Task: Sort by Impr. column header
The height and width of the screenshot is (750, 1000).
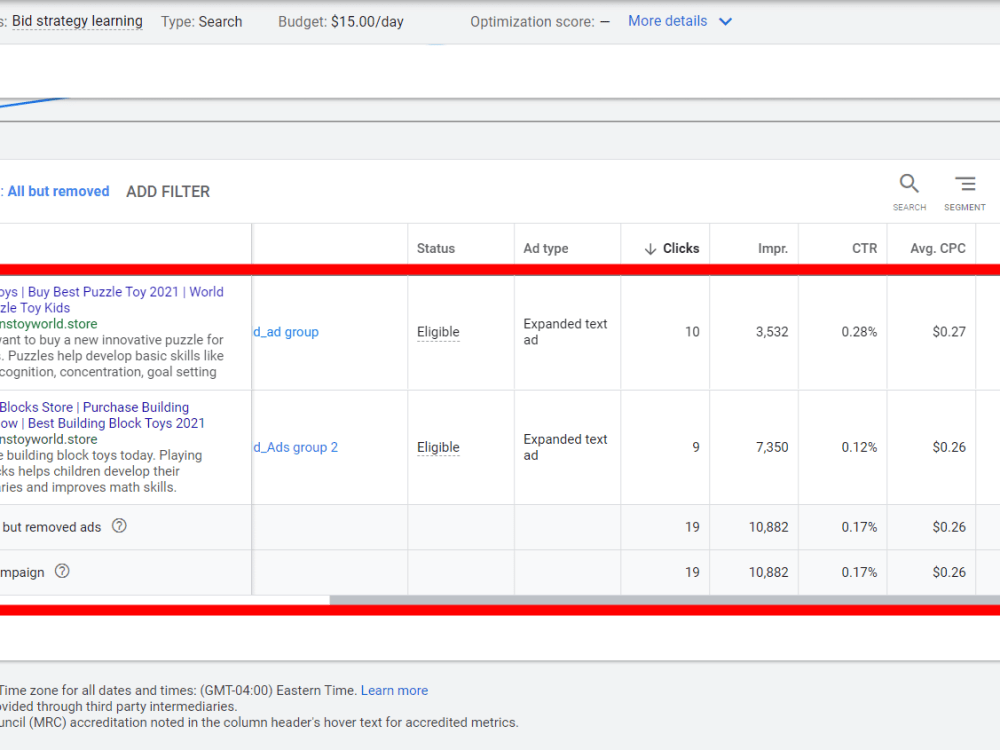Action: [x=772, y=248]
